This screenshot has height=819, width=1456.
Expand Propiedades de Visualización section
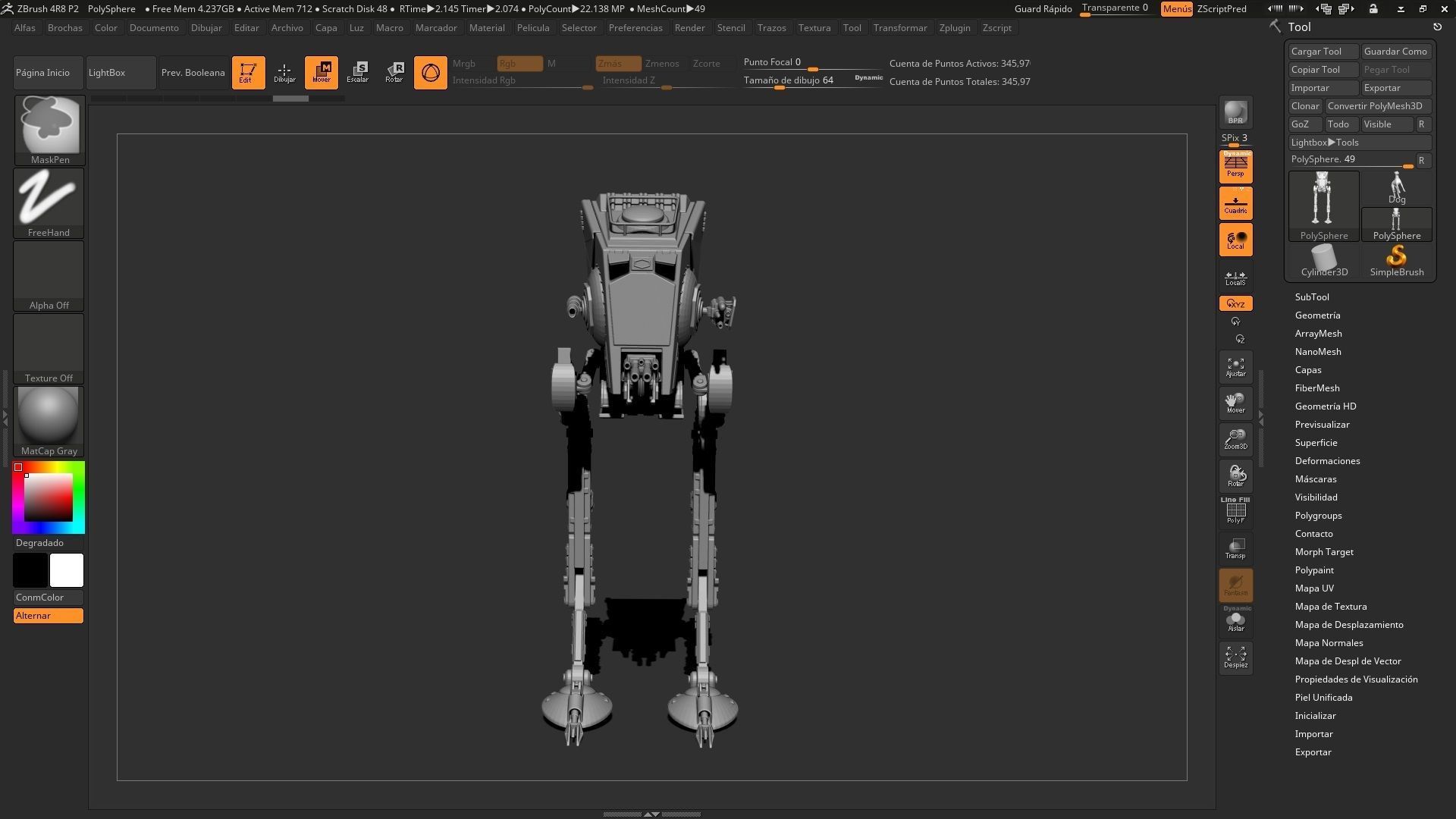click(x=1356, y=679)
